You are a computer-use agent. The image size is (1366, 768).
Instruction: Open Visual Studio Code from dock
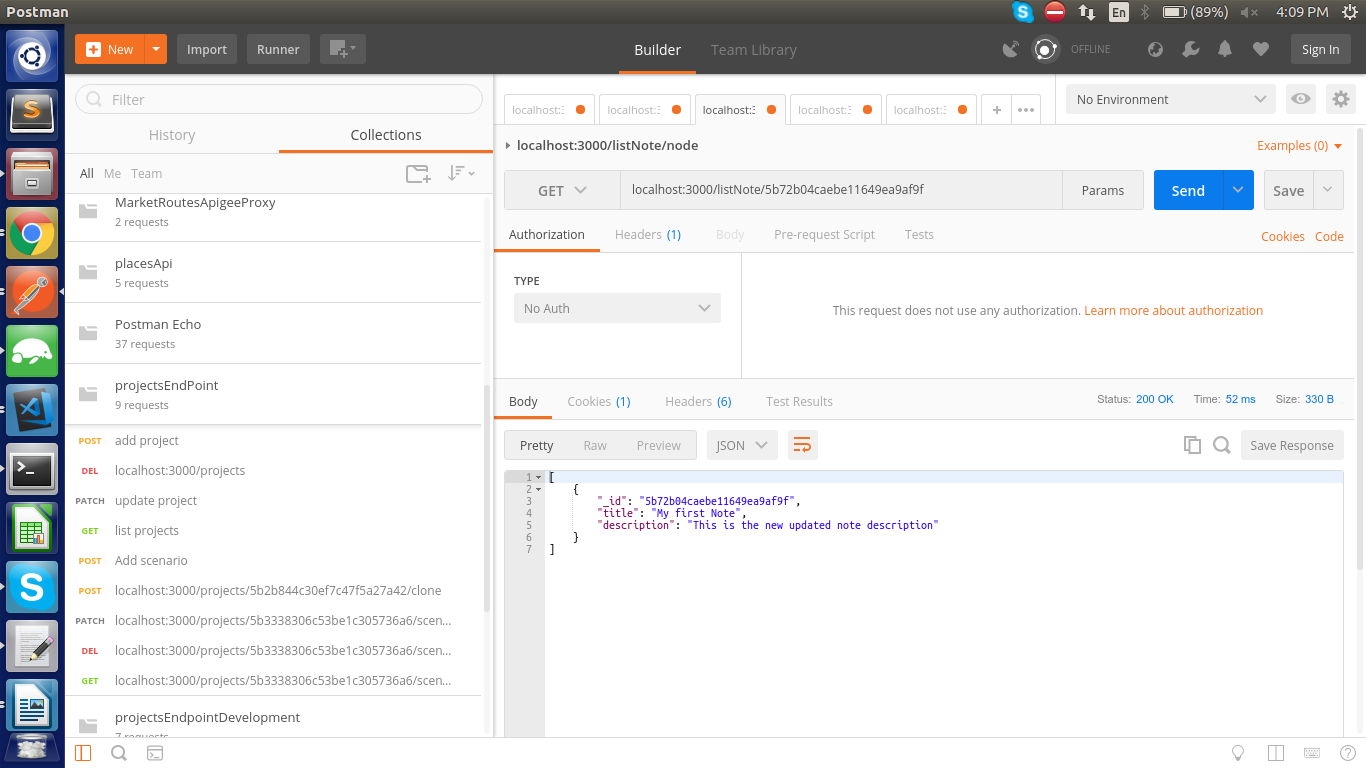tap(32, 410)
